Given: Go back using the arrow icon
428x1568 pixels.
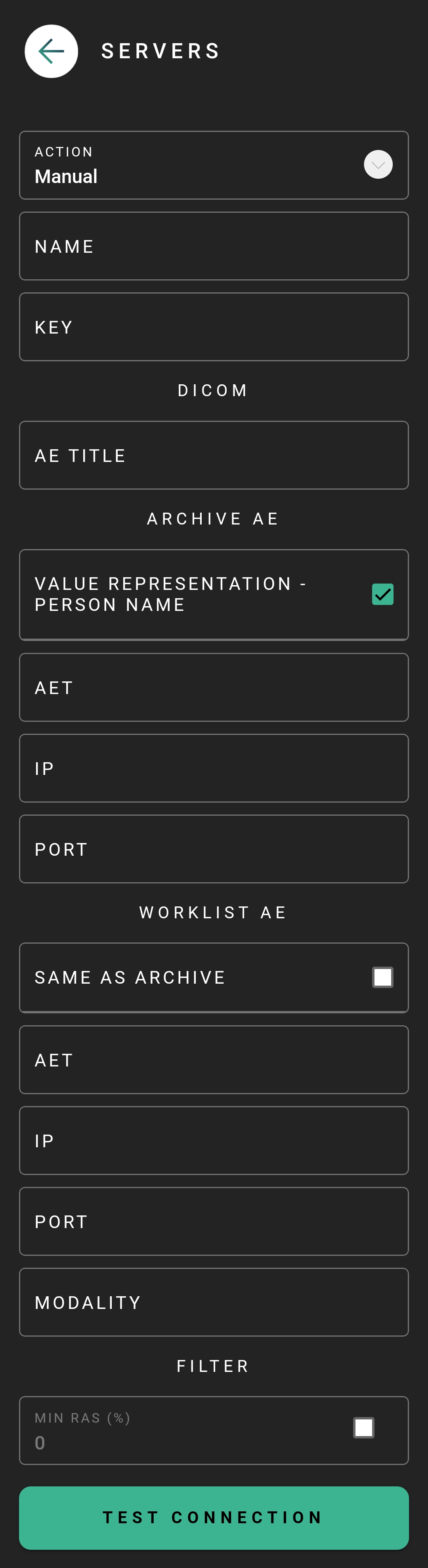Looking at the screenshot, I should tap(51, 51).
